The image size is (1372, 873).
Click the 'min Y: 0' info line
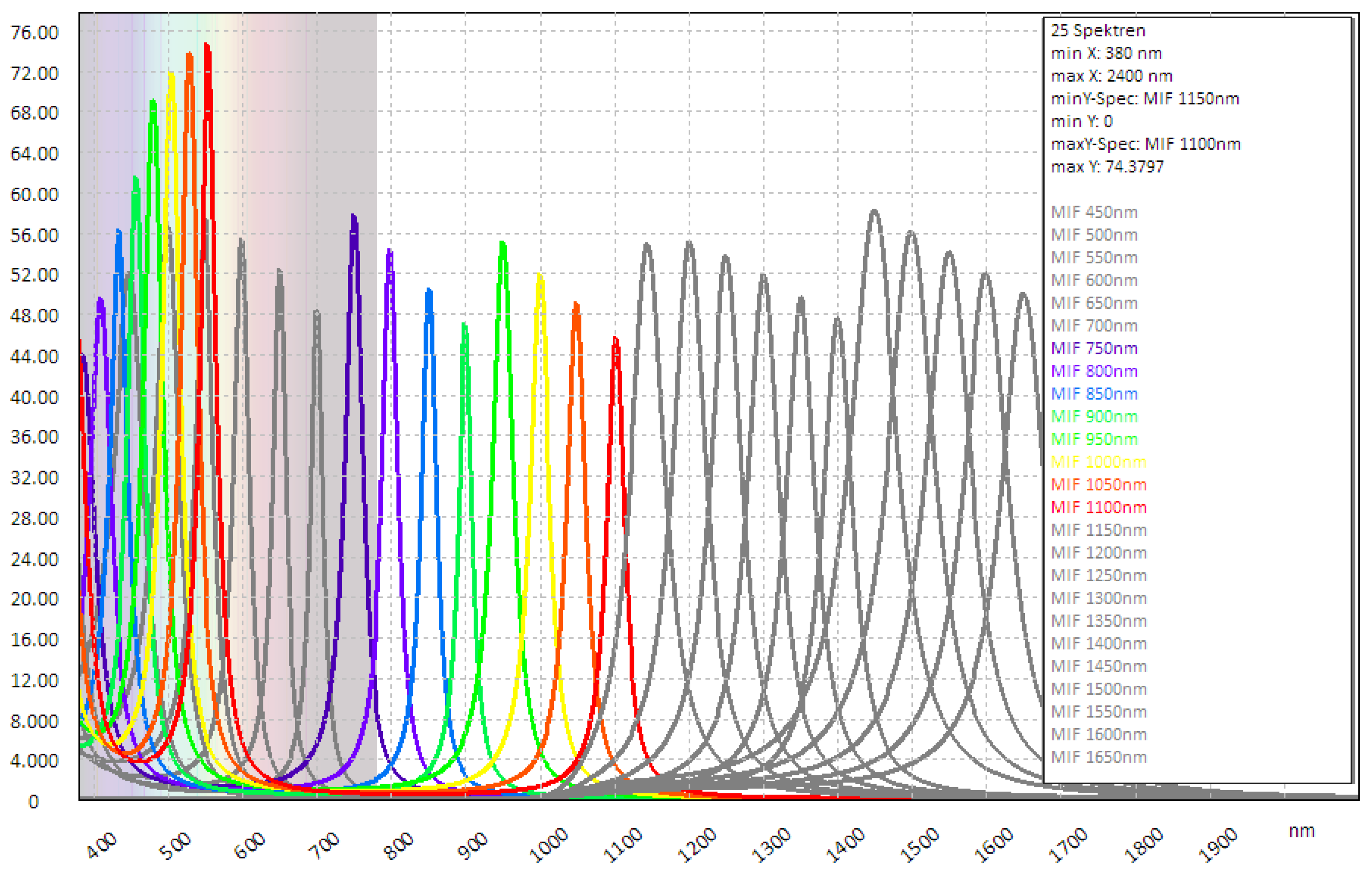pyautogui.click(x=1081, y=122)
